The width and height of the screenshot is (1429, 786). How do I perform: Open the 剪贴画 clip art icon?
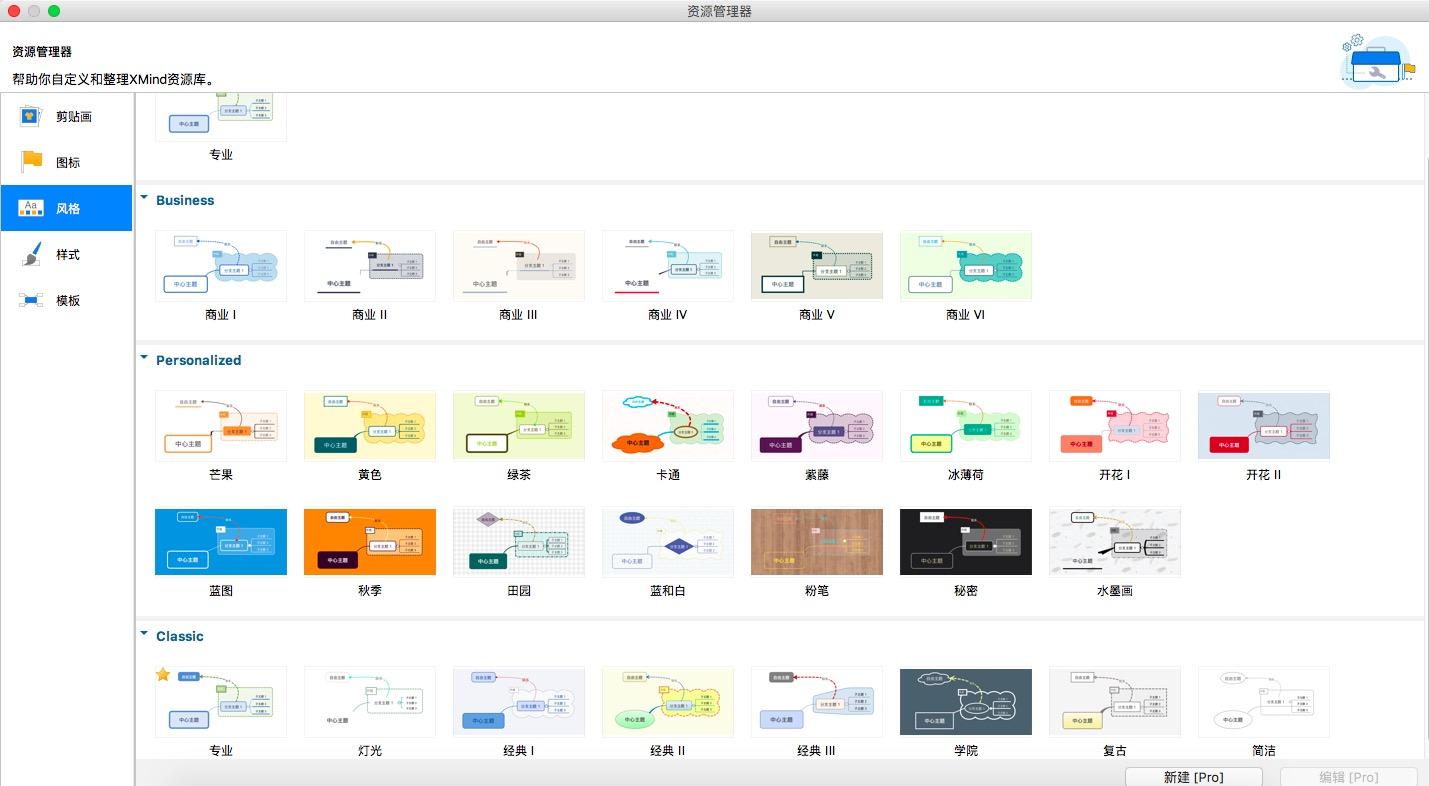(32, 116)
